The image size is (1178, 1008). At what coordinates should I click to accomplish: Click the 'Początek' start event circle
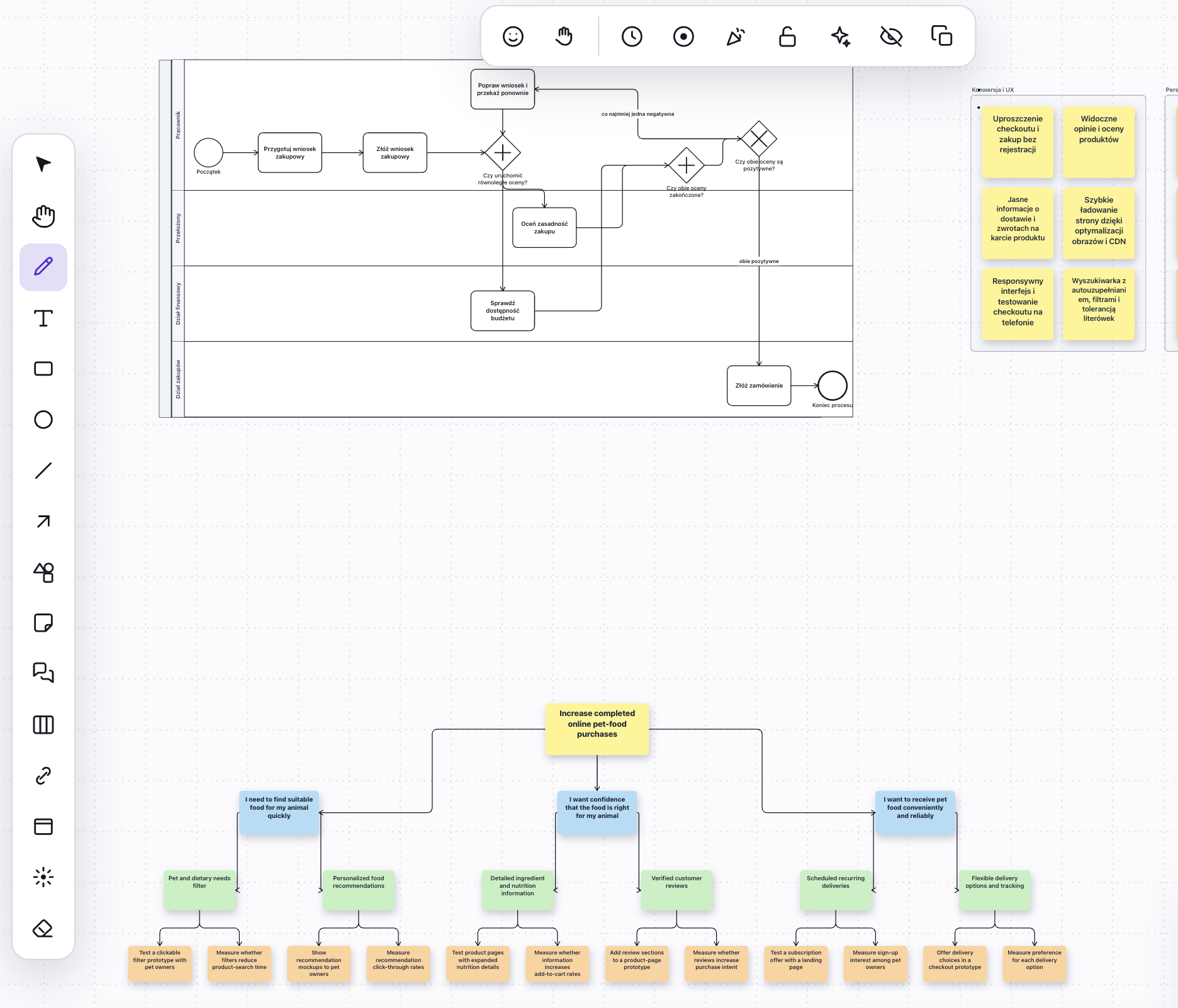(208, 152)
